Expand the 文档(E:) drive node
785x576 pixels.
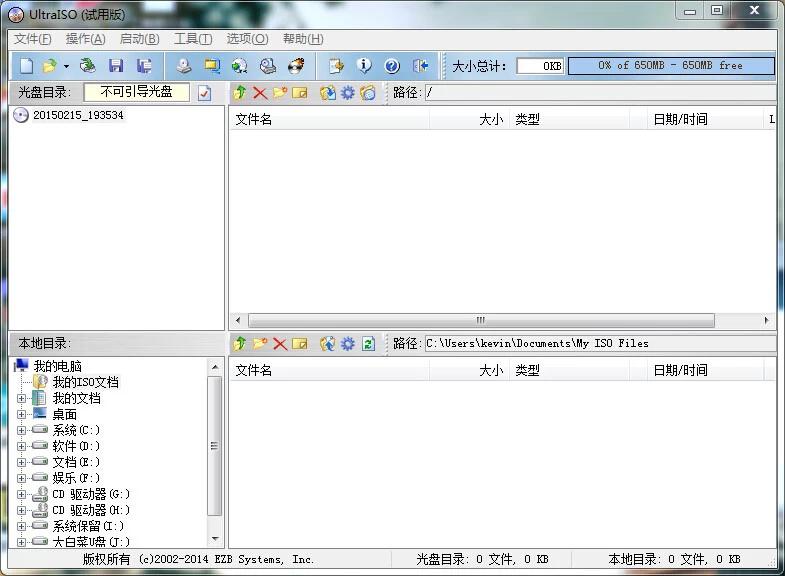(x=21, y=462)
